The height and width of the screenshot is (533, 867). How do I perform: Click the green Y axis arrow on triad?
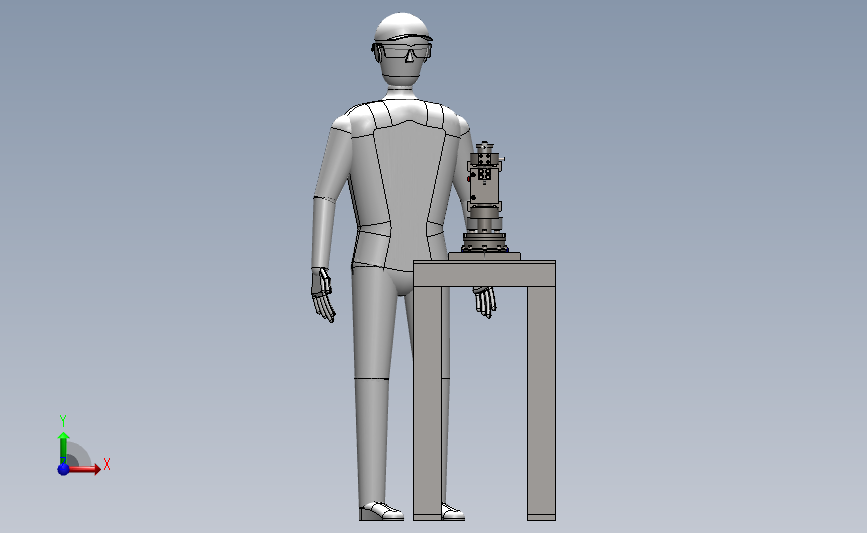pyautogui.click(x=64, y=449)
